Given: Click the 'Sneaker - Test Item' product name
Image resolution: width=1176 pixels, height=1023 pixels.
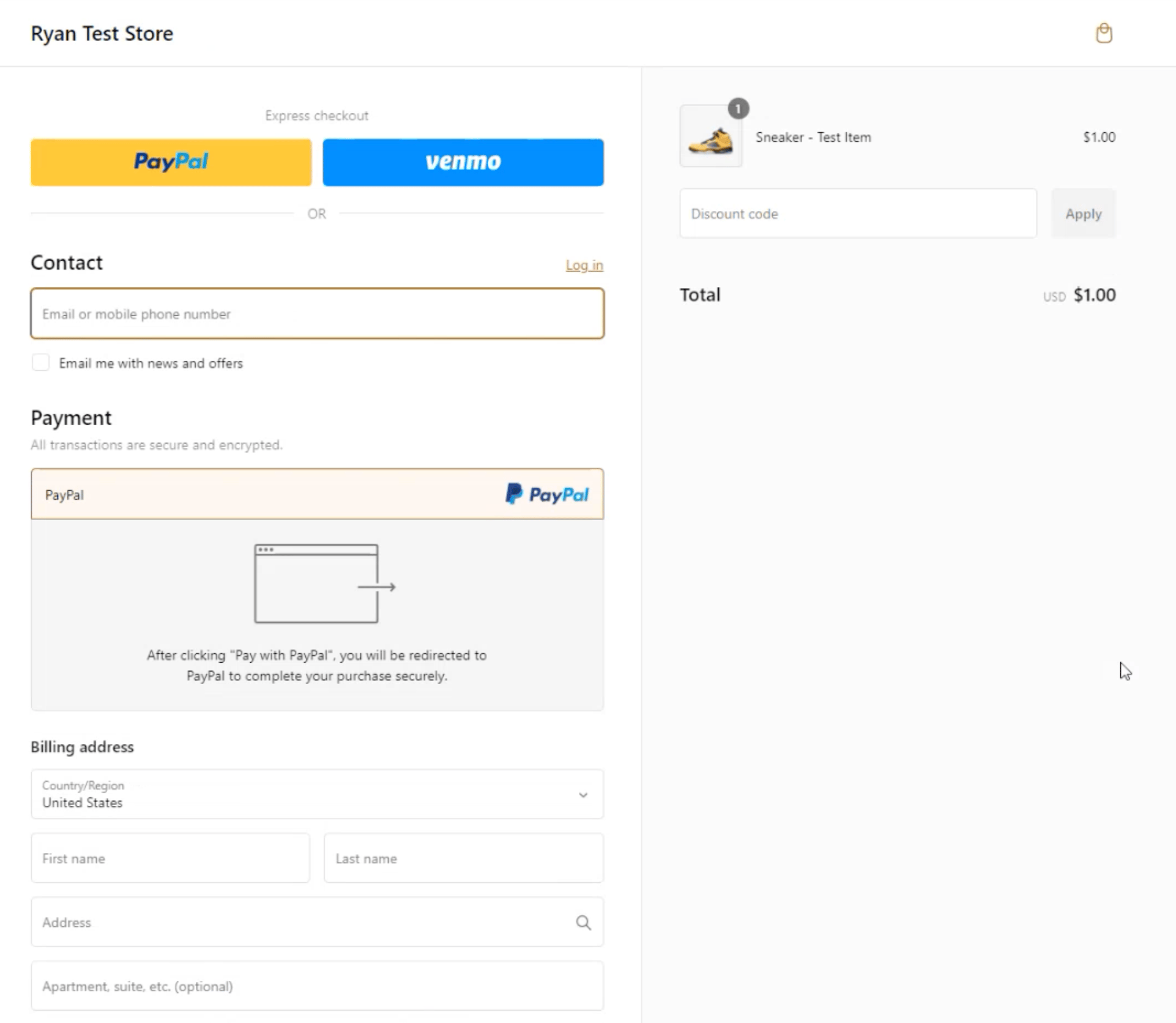Looking at the screenshot, I should click(813, 137).
